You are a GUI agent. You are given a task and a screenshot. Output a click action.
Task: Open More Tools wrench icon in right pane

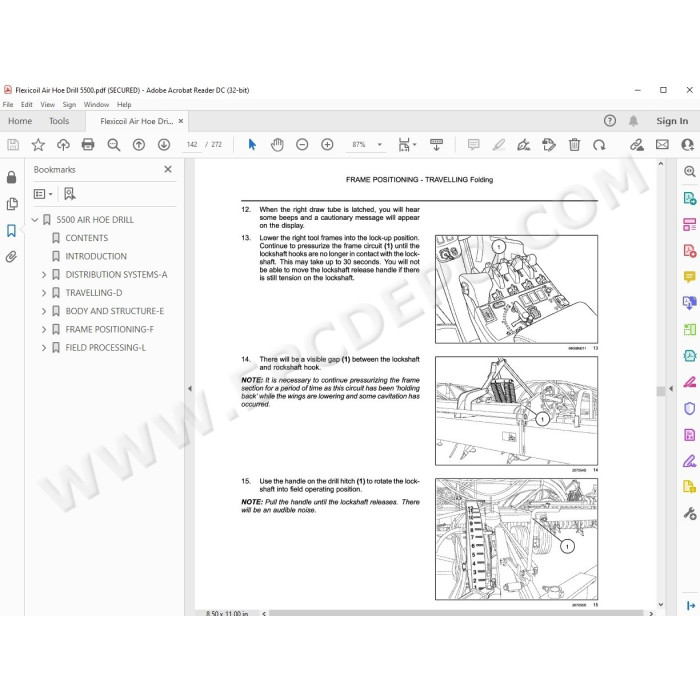tap(689, 513)
